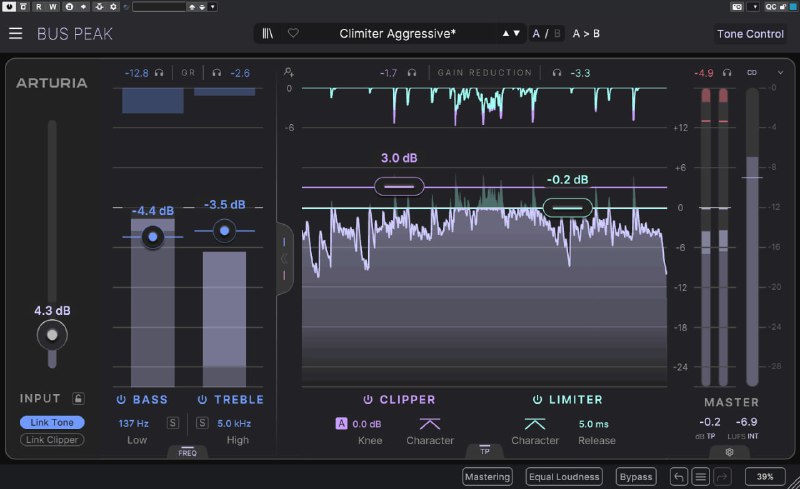800x489 pixels.
Task: Click the Limiter threshold handle at -0.2 dB
Action: (x=567, y=208)
